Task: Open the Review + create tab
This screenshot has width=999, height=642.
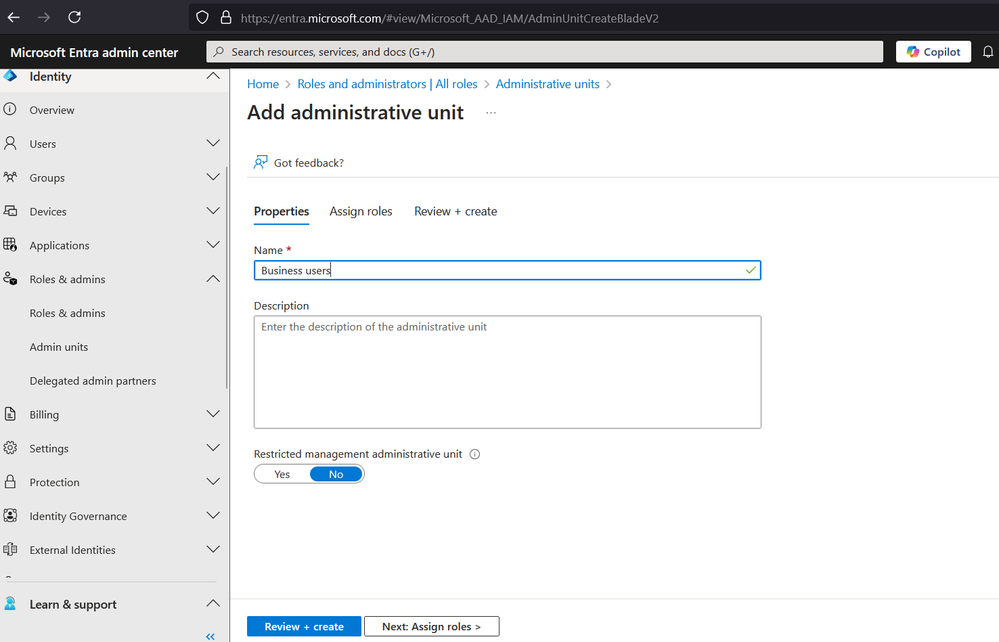Action: click(x=456, y=211)
